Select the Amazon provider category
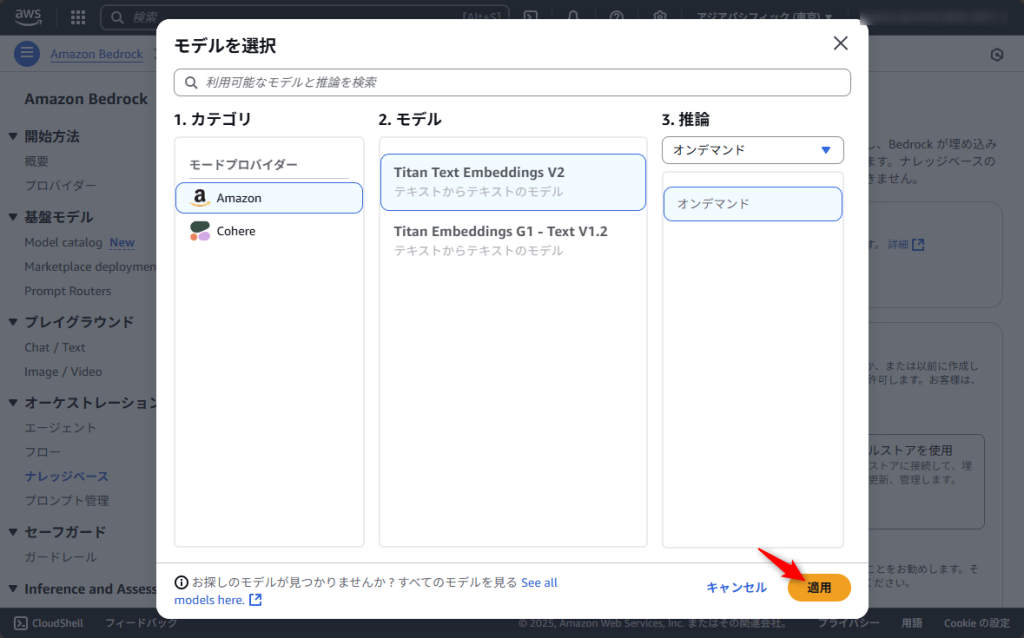This screenshot has width=1024, height=638. pyautogui.click(x=269, y=198)
